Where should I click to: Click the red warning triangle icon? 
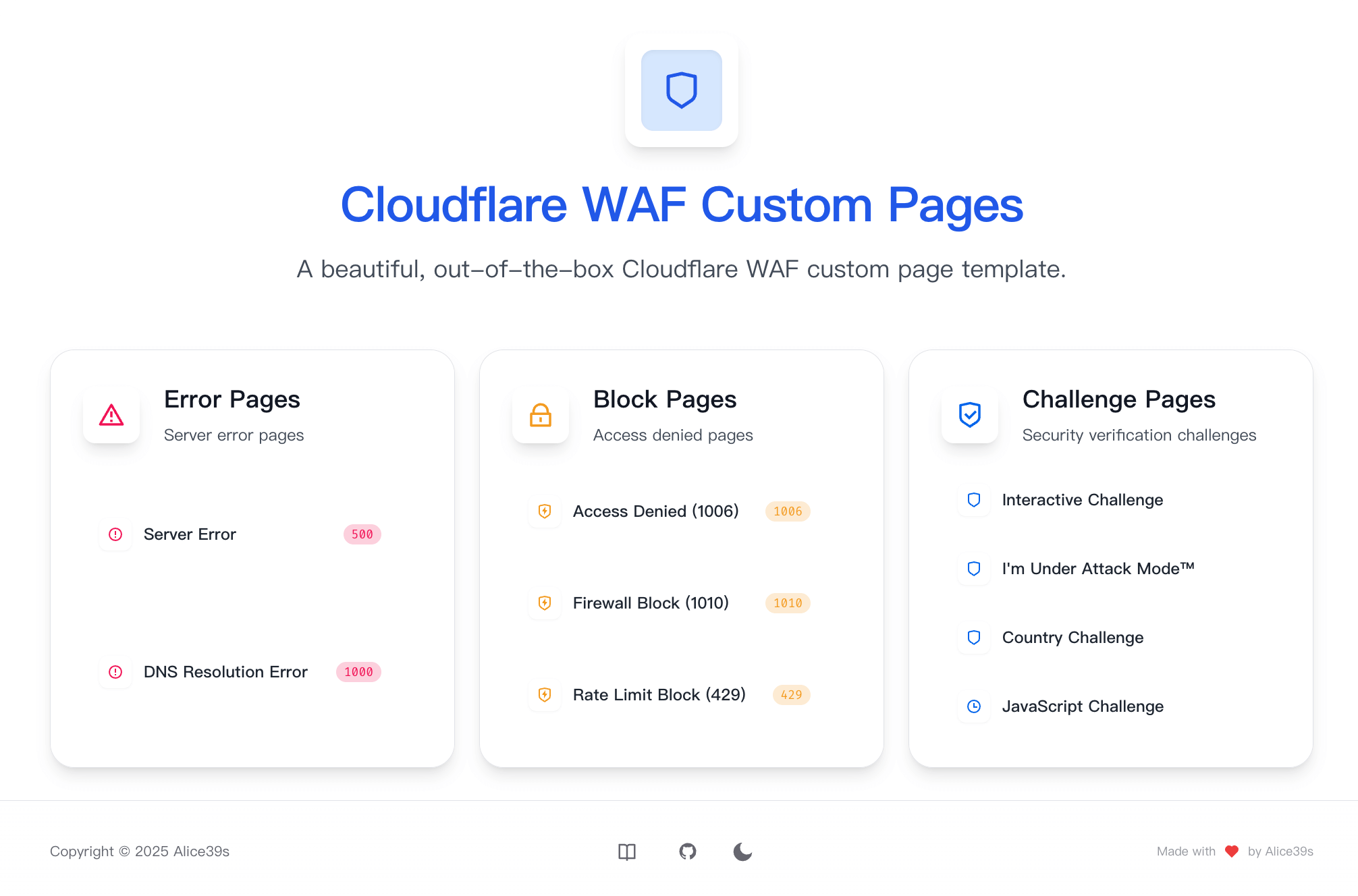pos(111,415)
